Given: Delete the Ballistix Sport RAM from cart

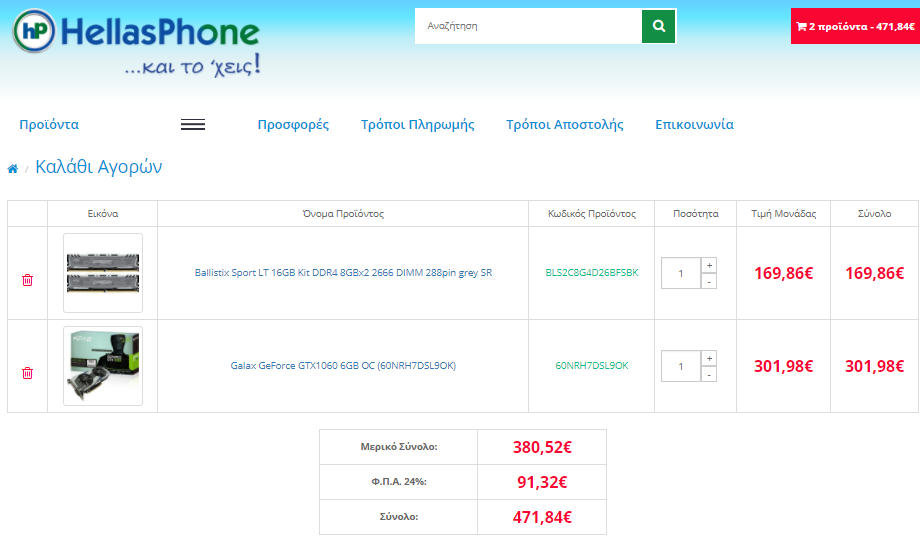Looking at the screenshot, I should pos(28,280).
